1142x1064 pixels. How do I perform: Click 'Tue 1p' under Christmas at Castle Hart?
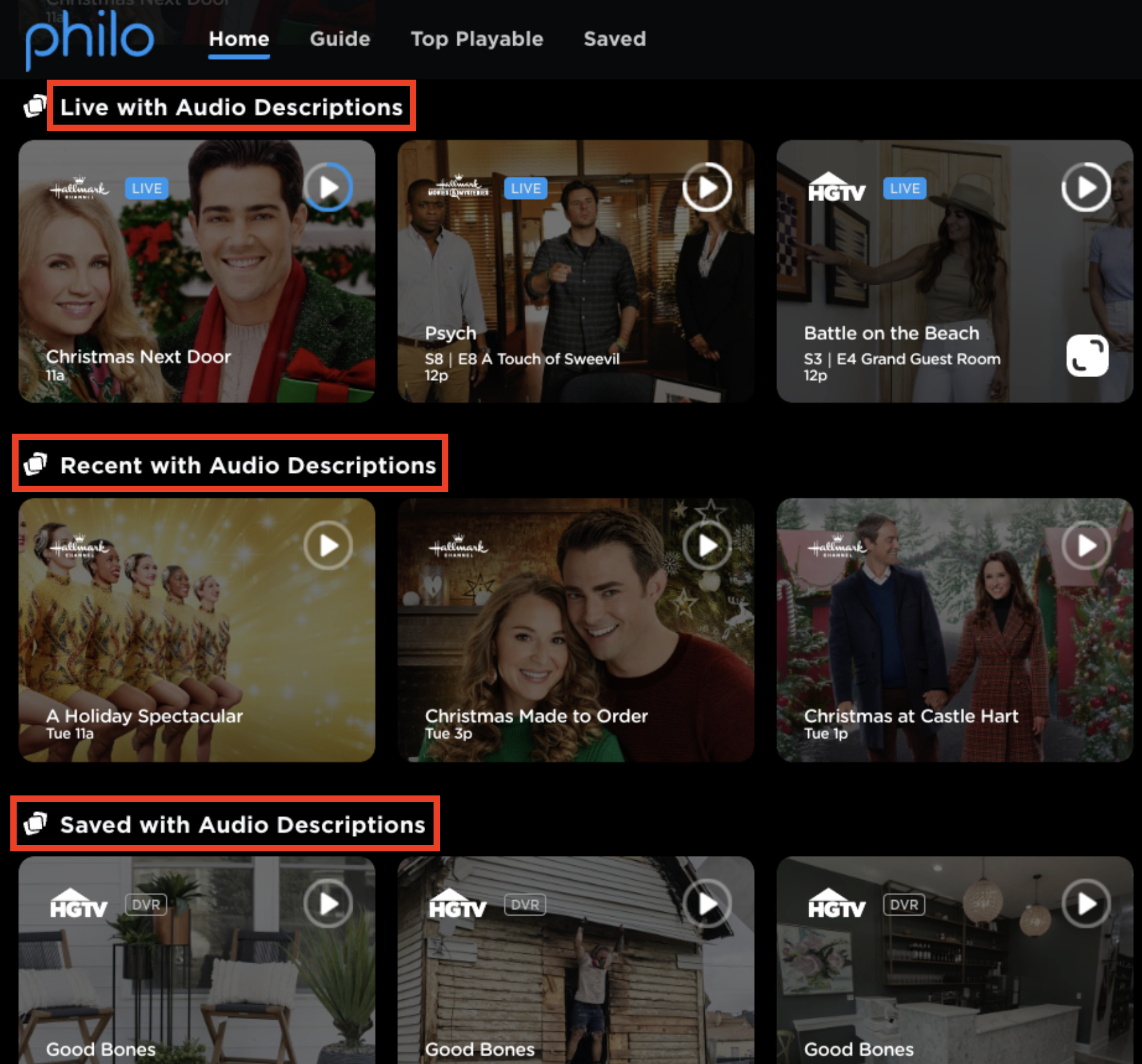(826, 733)
